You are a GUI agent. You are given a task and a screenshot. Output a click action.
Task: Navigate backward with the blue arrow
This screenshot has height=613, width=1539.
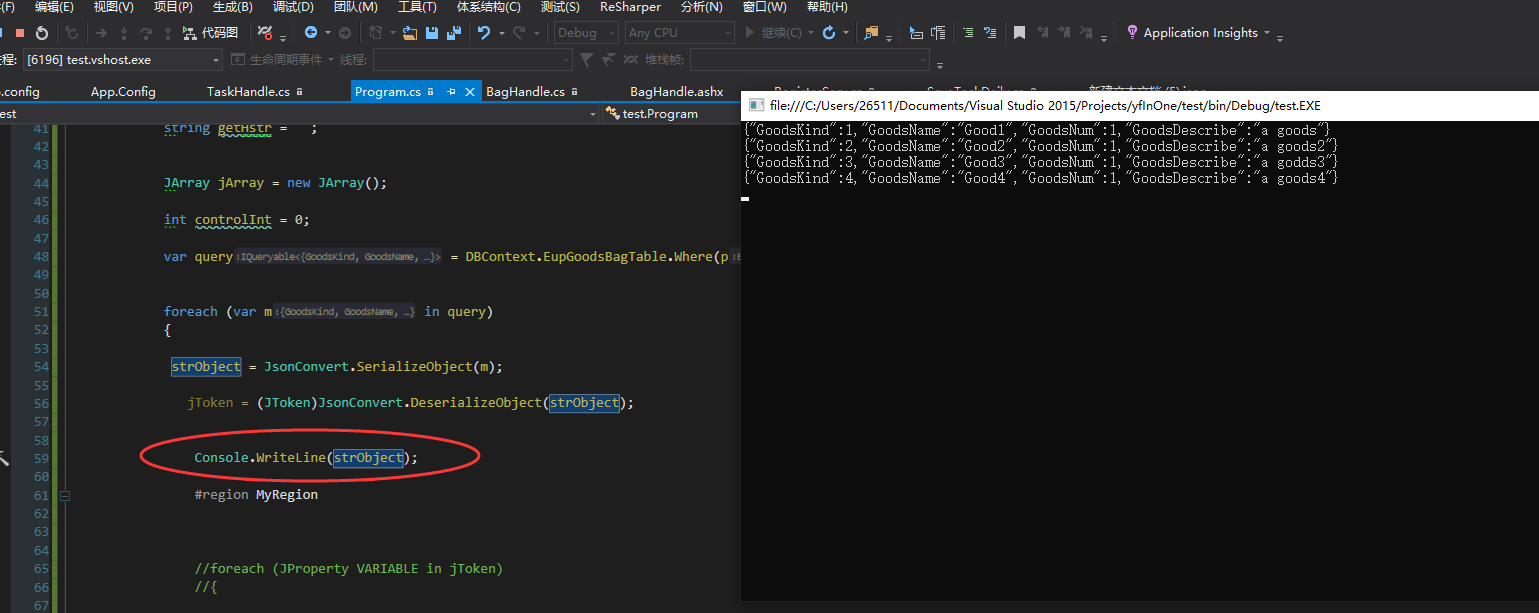click(x=310, y=33)
